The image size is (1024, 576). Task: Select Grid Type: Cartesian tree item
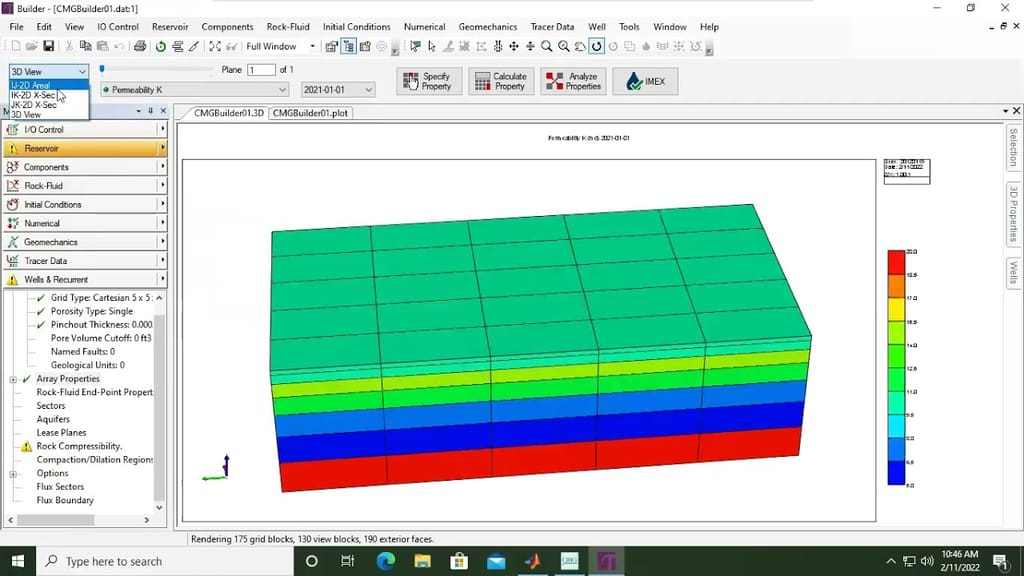101,298
